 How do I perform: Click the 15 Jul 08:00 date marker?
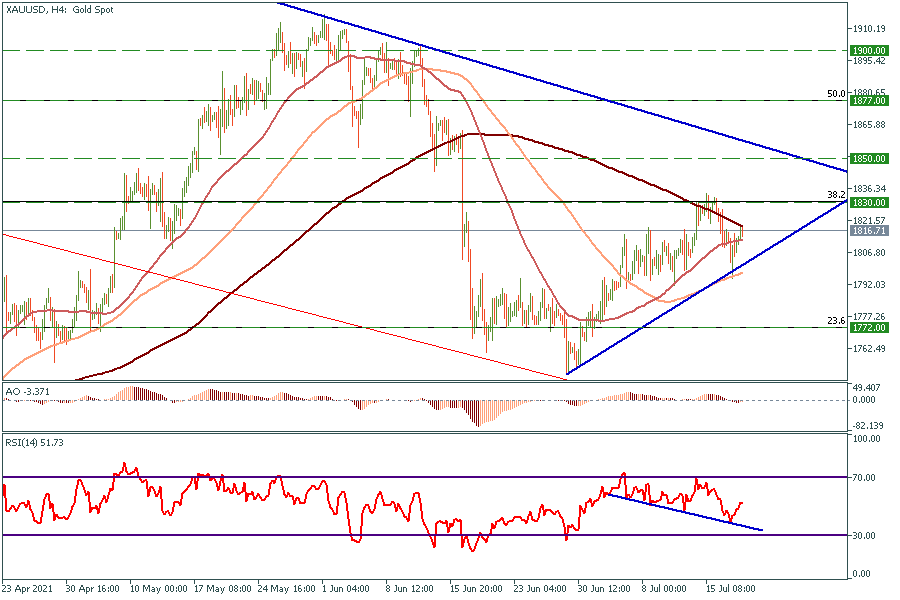click(732, 589)
